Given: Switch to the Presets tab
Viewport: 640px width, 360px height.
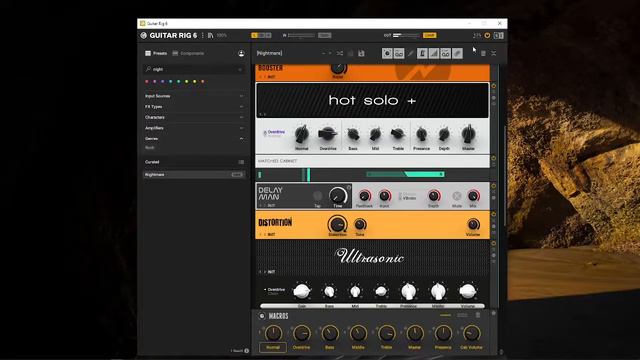Looking at the screenshot, I should pos(156,53).
